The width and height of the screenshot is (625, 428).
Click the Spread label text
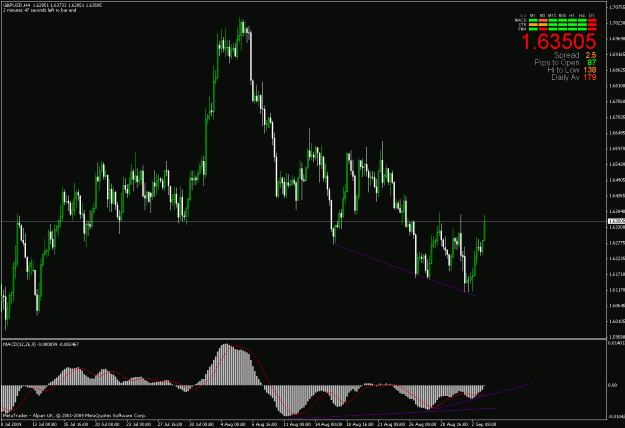pos(566,55)
